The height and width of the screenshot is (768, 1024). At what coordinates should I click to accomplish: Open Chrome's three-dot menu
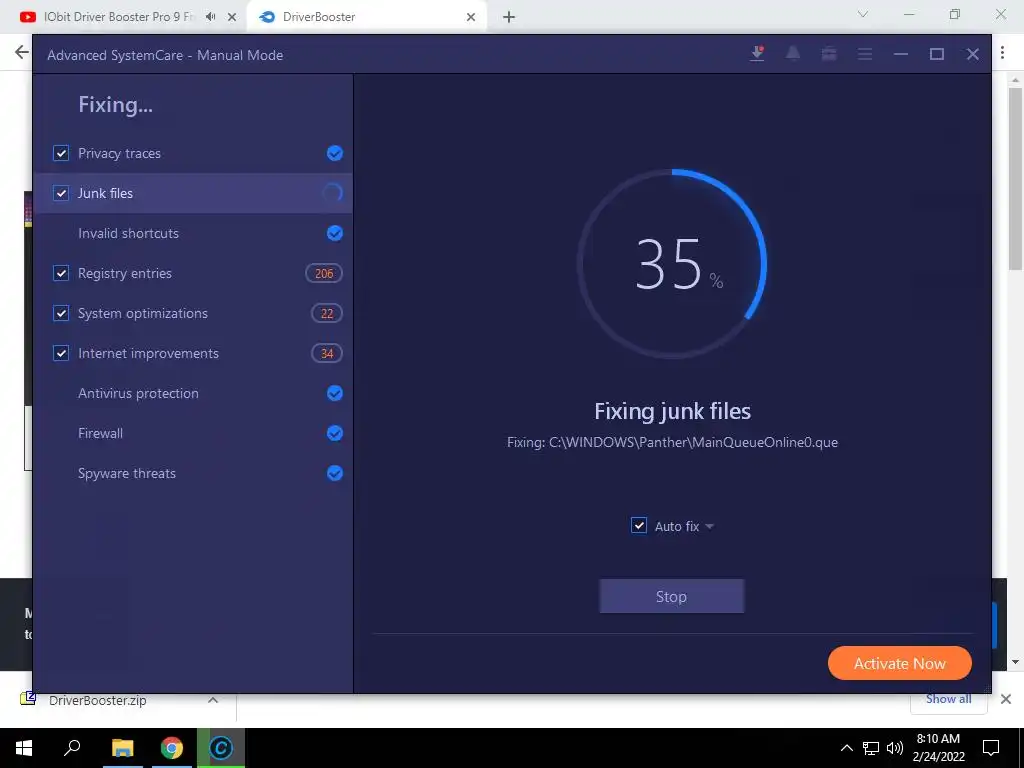pyautogui.click(x=1002, y=53)
